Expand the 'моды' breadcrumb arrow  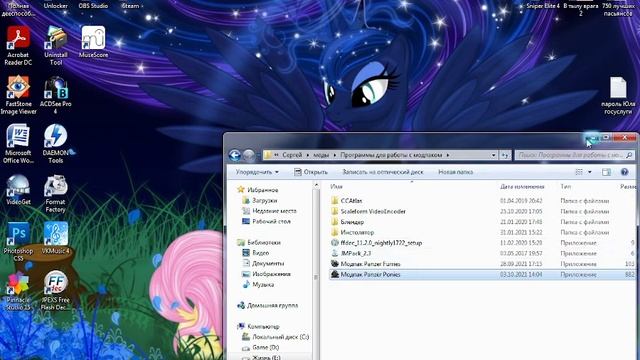(335, 155)
